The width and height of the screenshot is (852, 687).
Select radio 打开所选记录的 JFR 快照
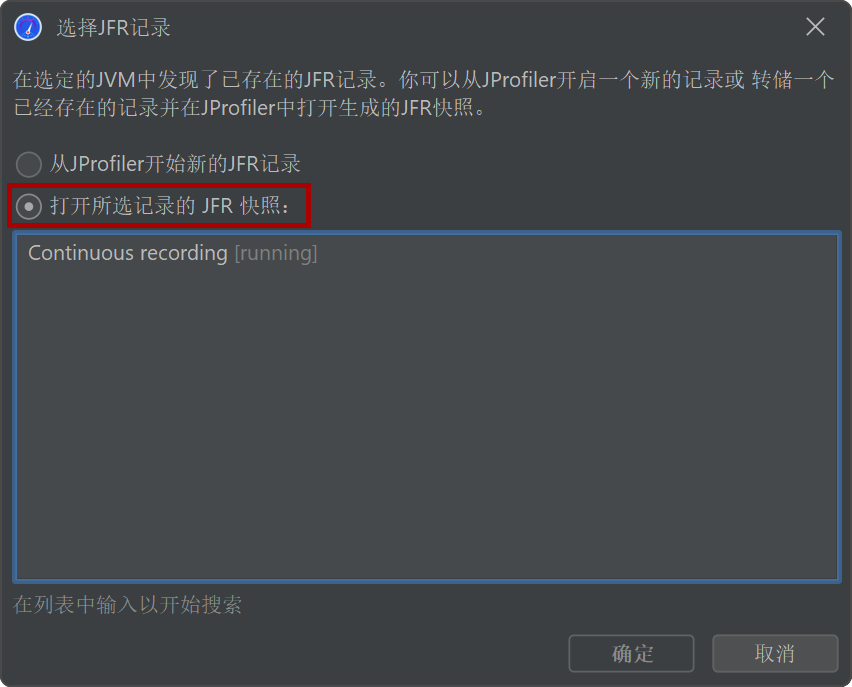coord(29,206)
